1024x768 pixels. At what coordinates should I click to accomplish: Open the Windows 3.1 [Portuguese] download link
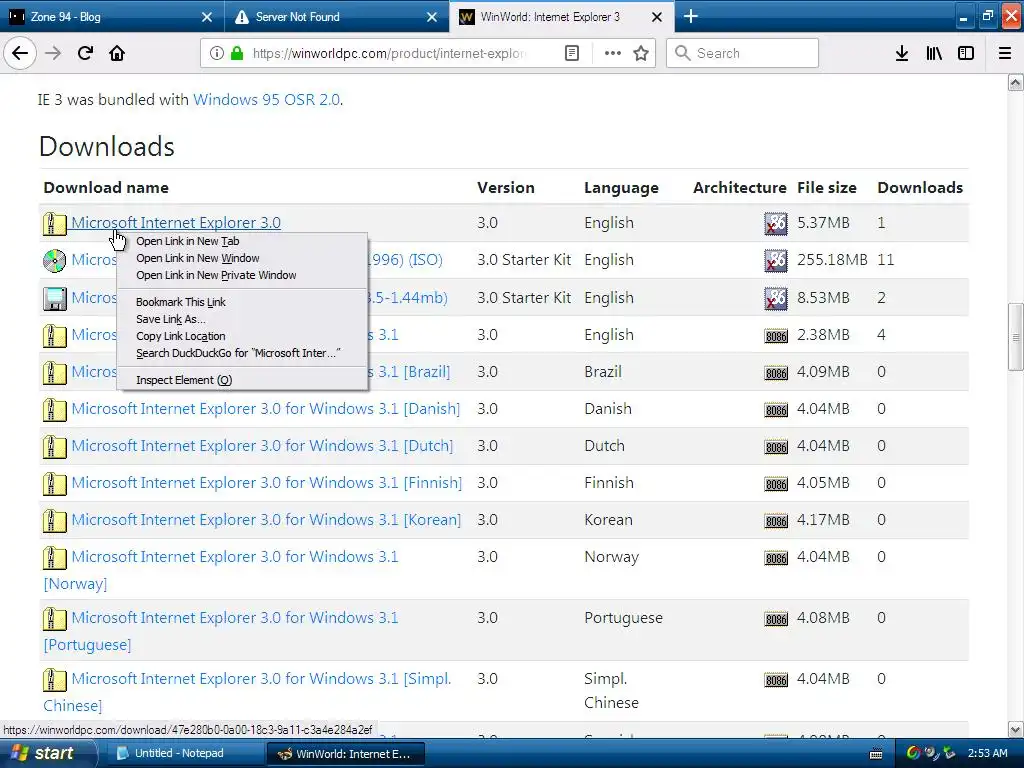235,618
